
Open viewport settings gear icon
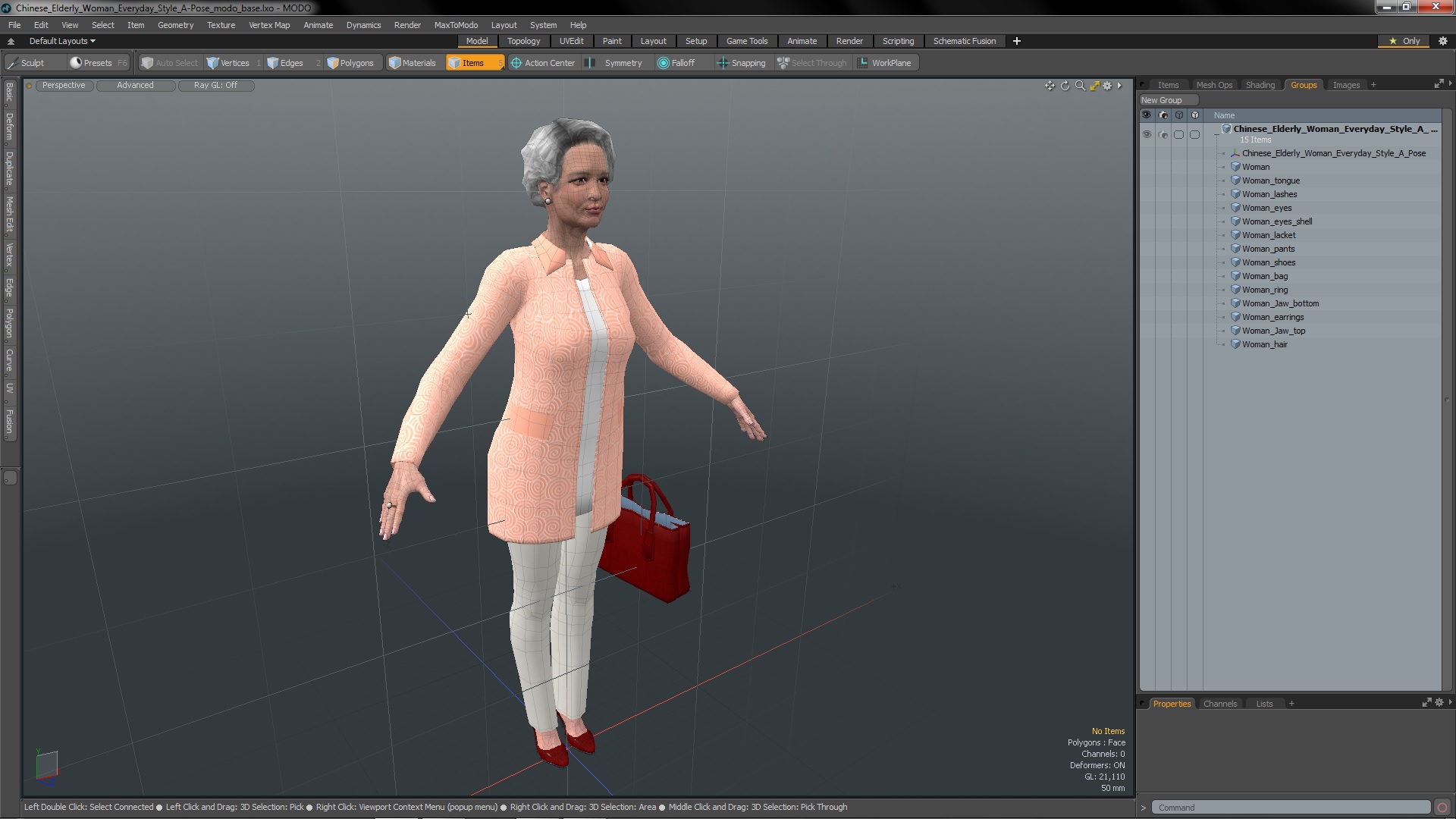pos(1107,86)
